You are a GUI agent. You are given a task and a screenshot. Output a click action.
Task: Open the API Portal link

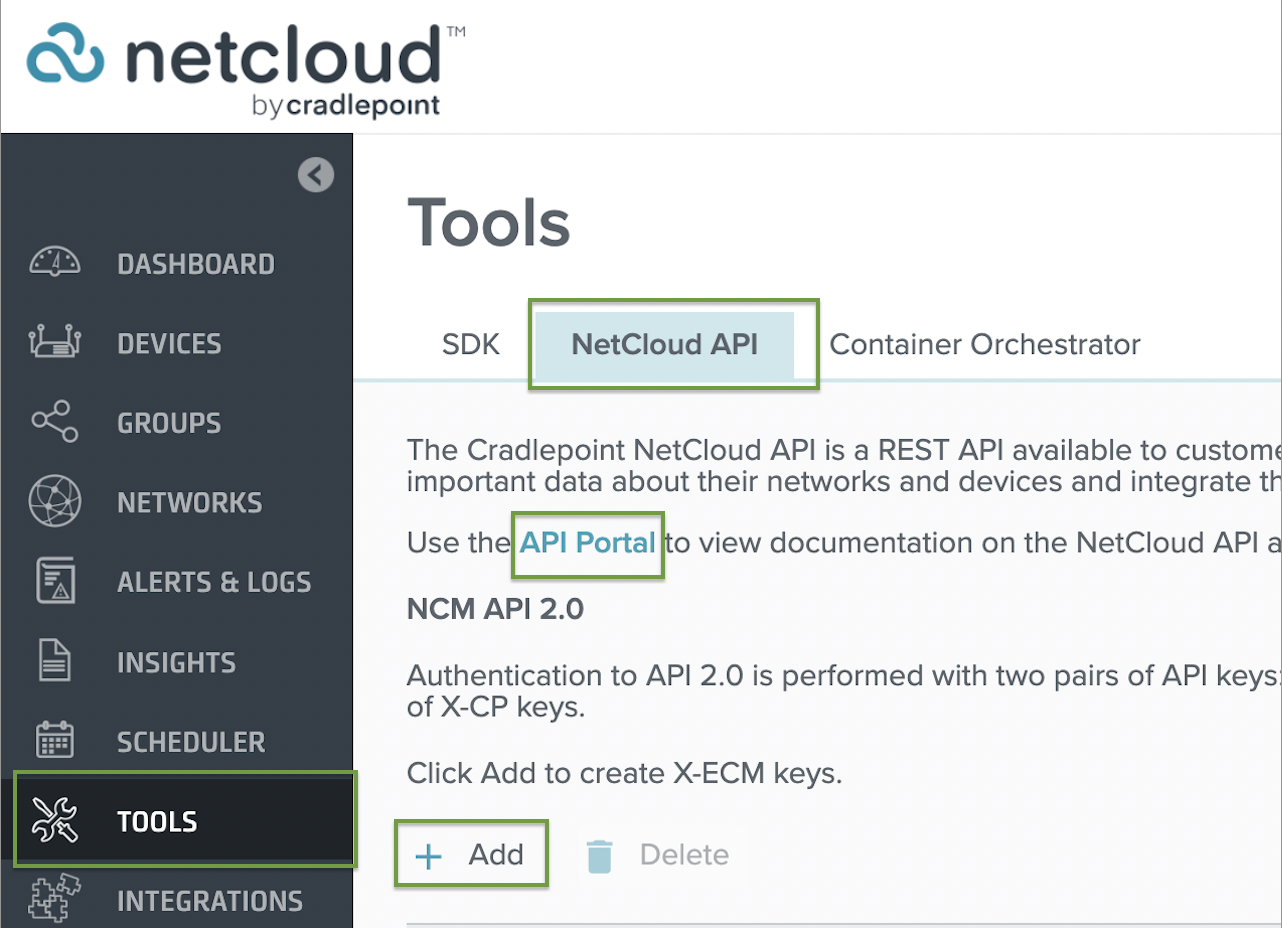pos(587,544)
